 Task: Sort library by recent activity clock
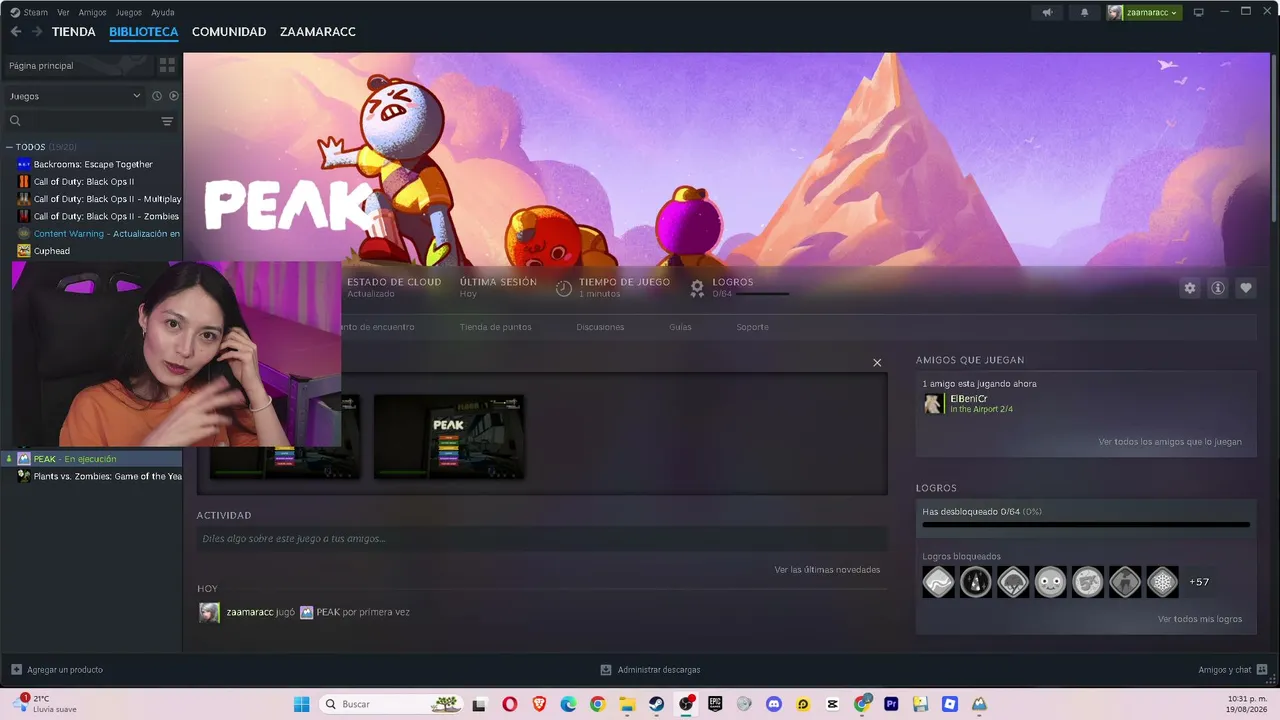coord(157,96)
